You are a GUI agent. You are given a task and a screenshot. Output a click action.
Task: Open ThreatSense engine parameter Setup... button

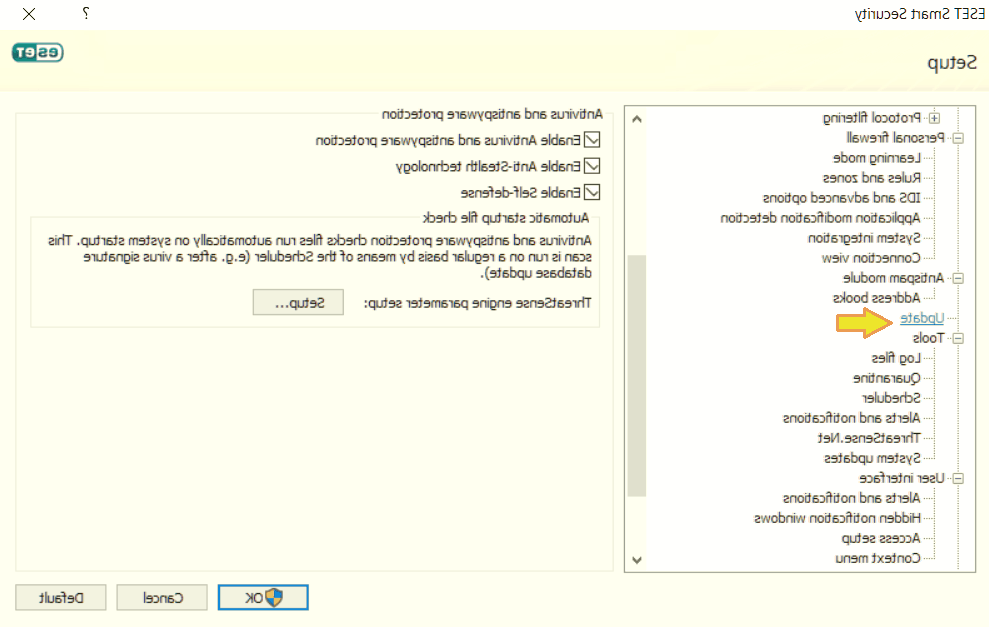[x=298, y=303]
